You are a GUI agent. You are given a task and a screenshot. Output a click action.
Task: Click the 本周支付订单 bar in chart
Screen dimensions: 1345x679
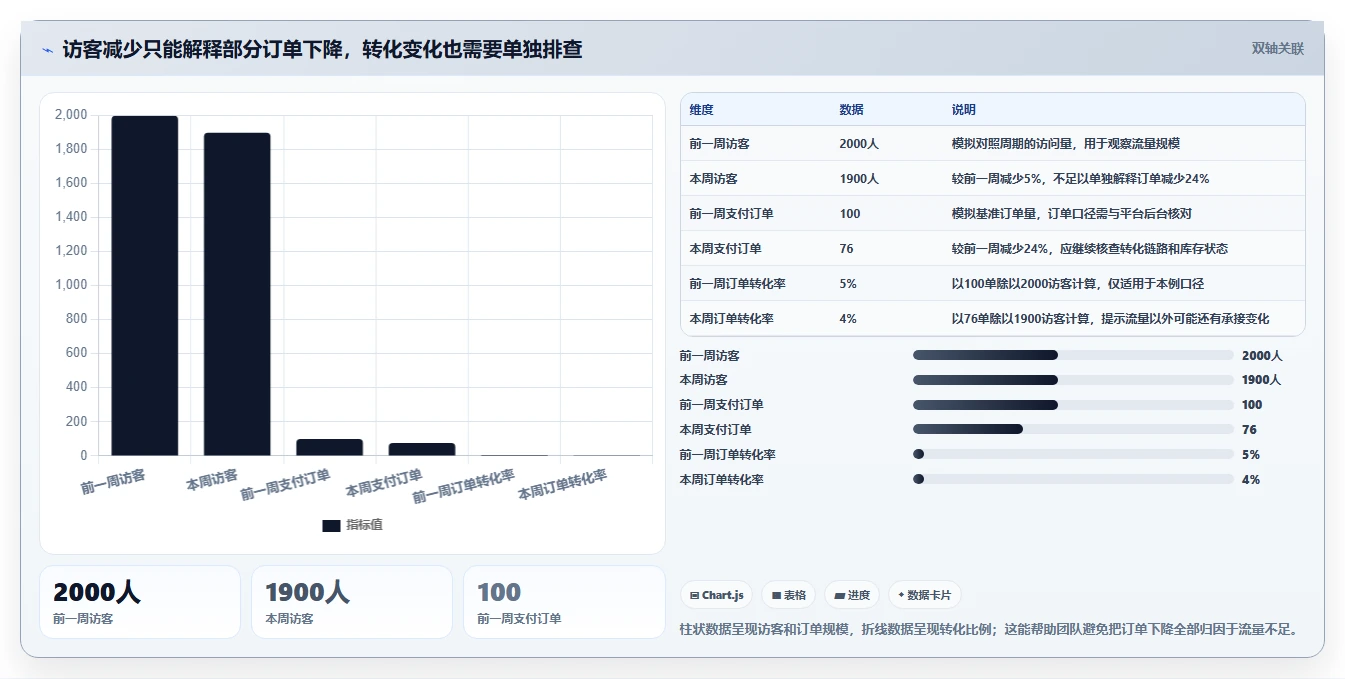[422, 449]
